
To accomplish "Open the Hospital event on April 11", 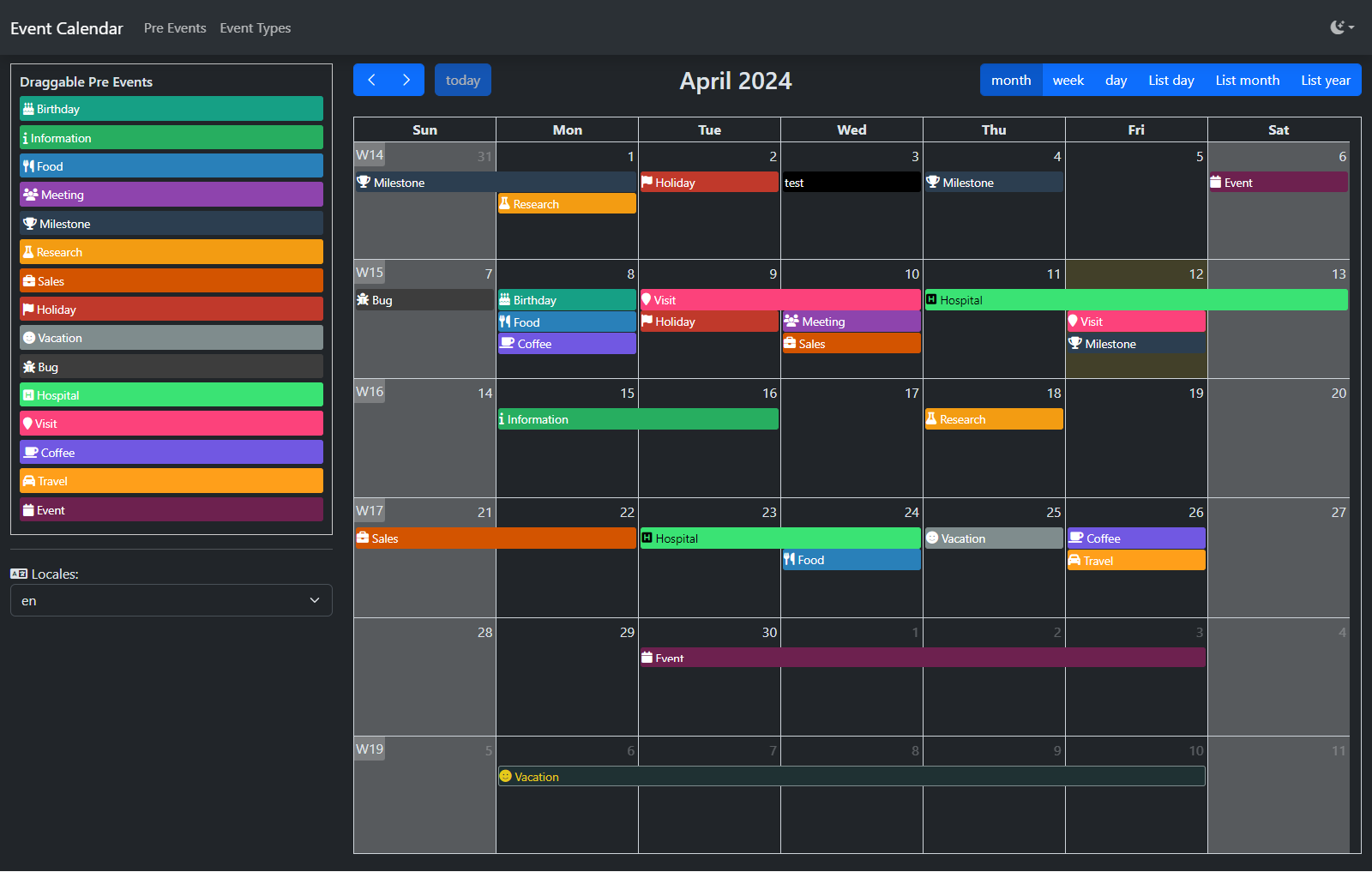I will pos(1136,300).
